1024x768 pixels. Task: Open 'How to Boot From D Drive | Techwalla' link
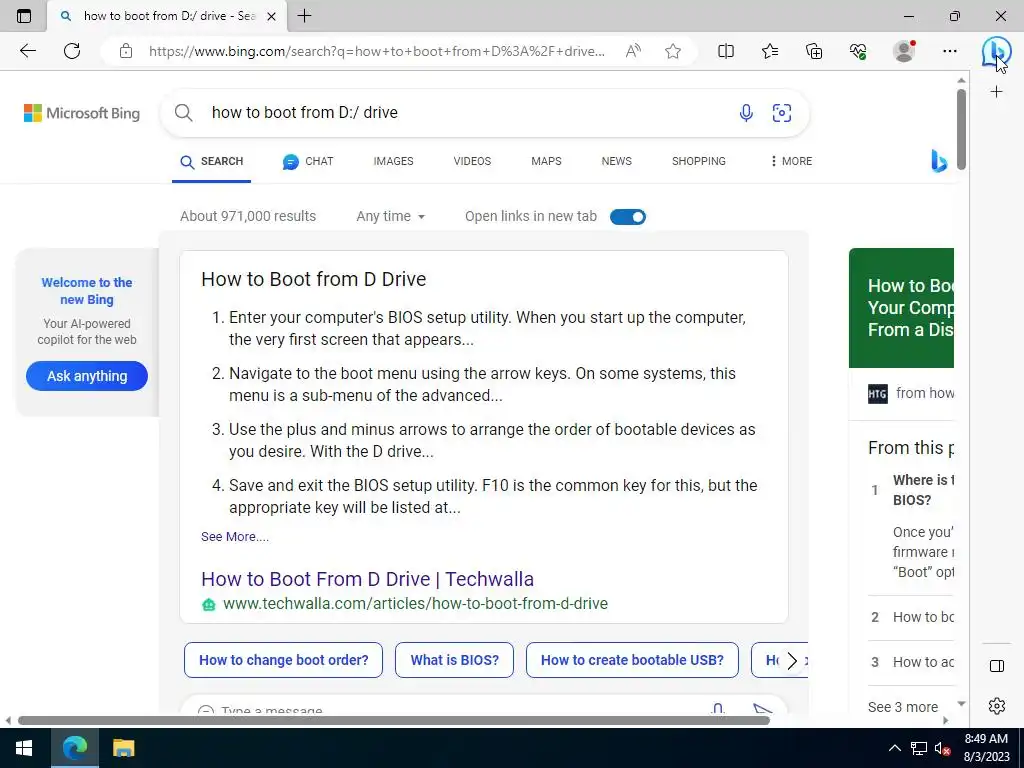coord(368,579)
